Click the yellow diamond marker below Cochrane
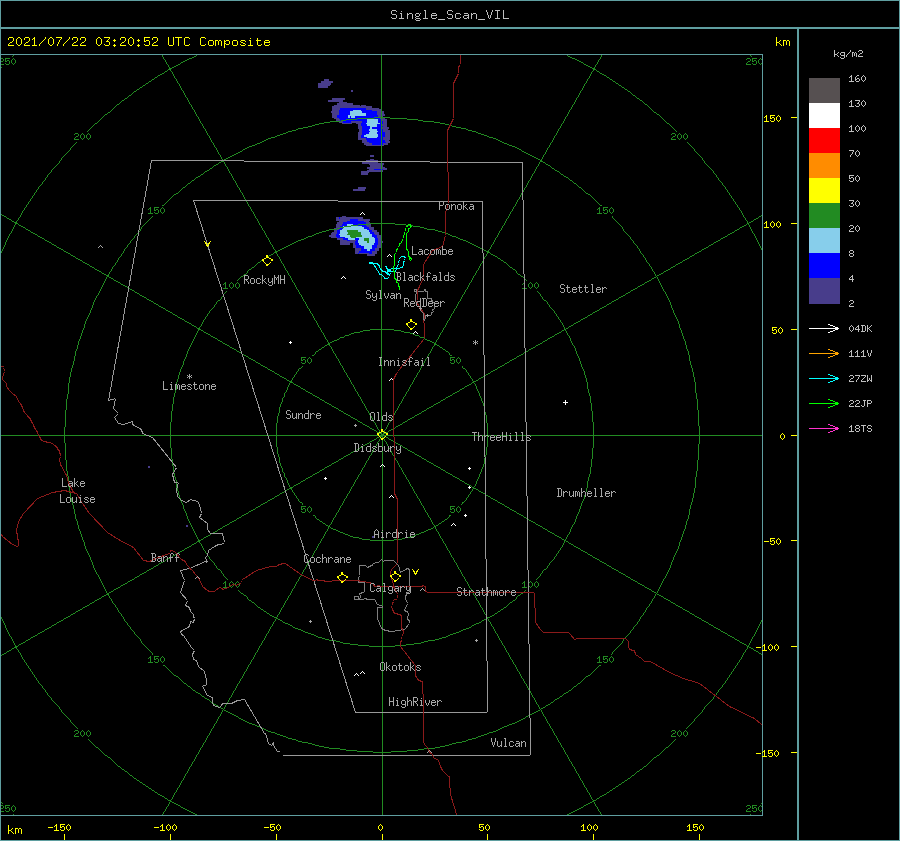 342,577
